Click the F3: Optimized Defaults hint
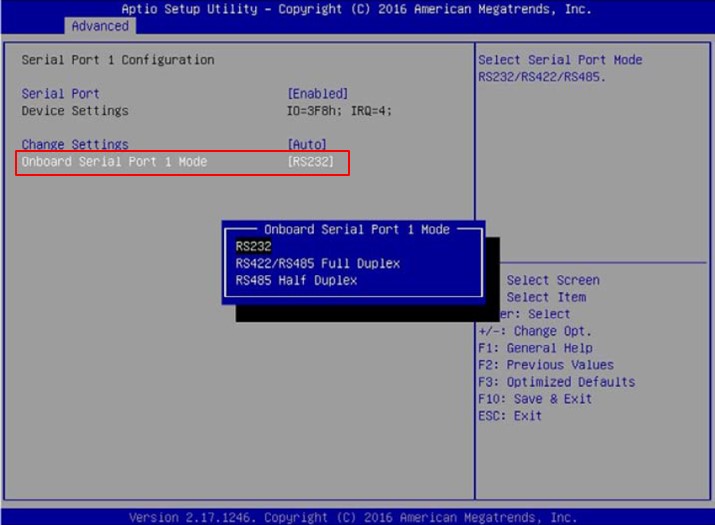The height and width of the screenshot is (525, 715). click(x=557, y=382)
